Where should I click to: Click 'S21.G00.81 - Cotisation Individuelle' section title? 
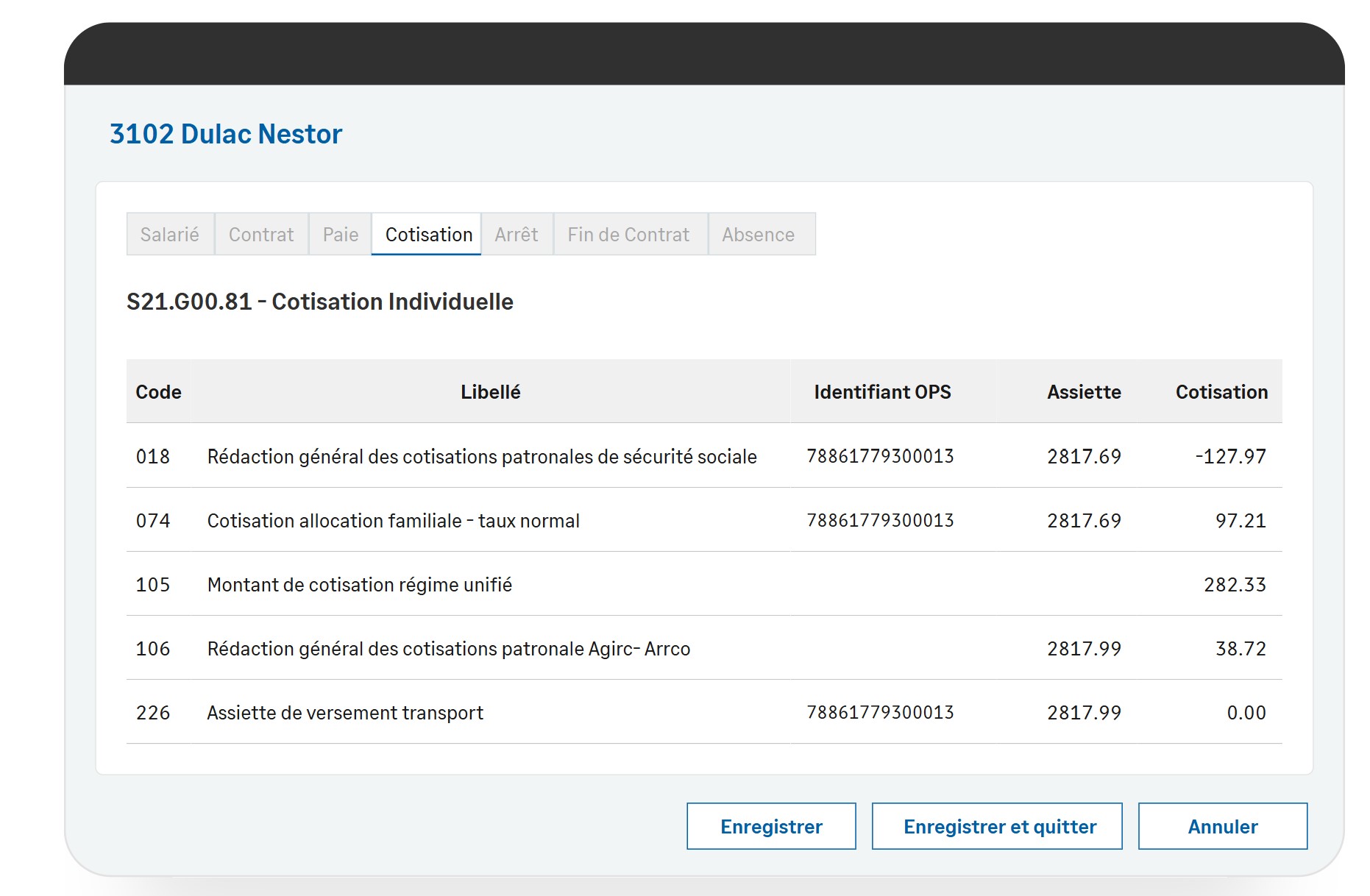coord(320,302)
